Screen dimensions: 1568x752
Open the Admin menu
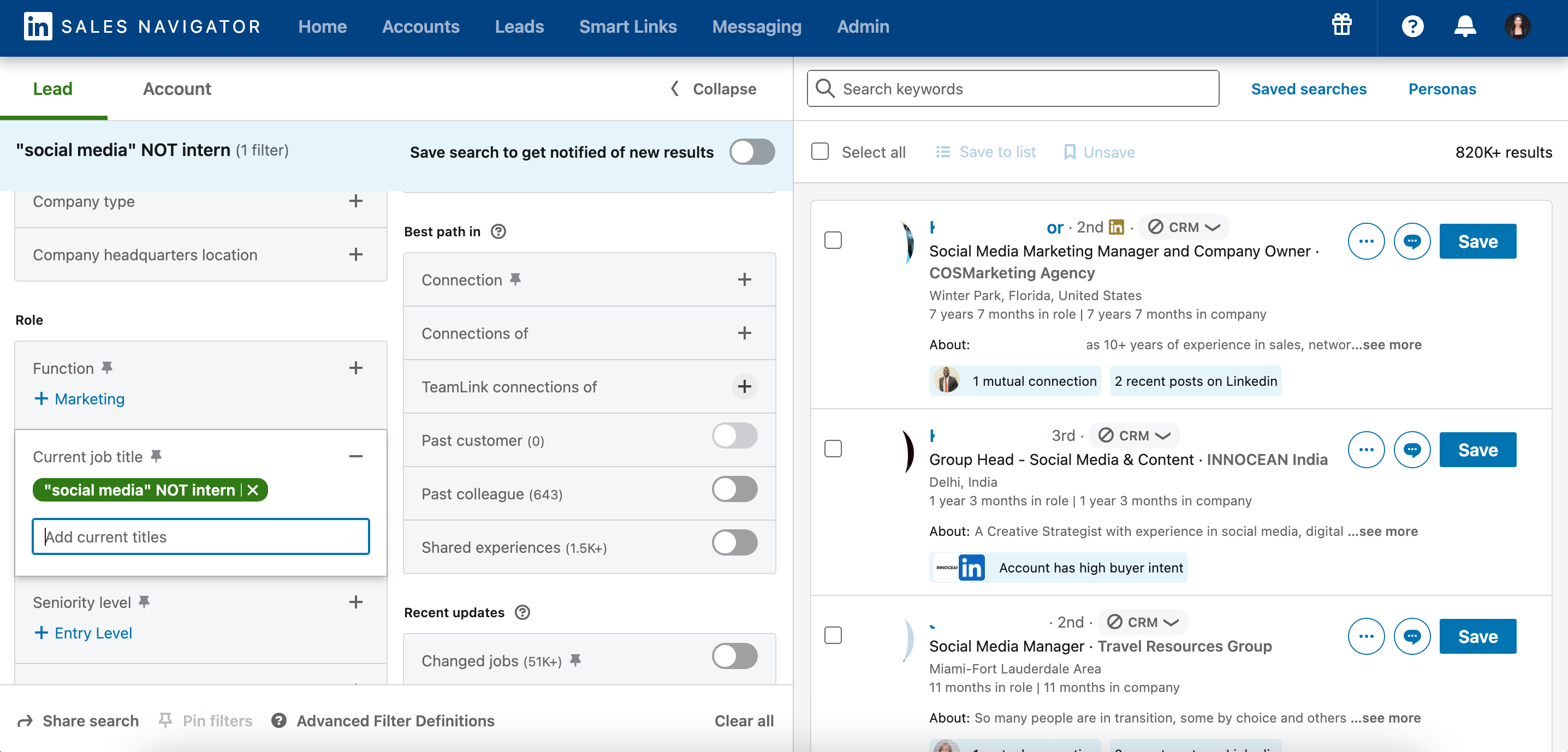coord(863,26)
